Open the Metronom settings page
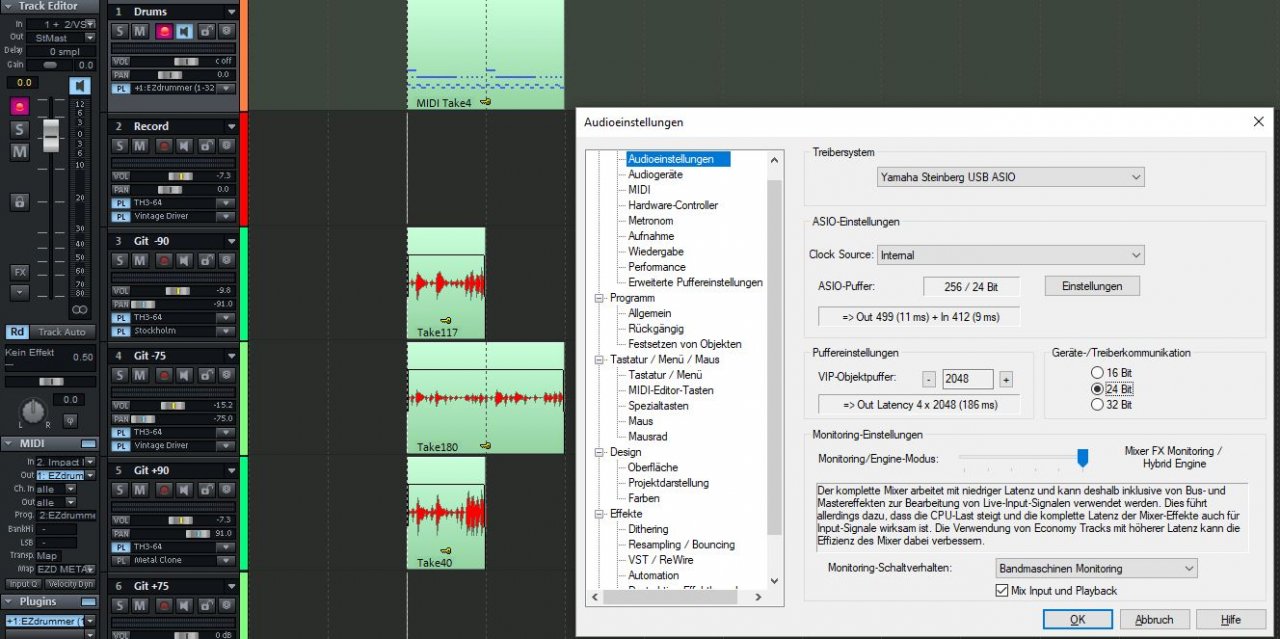The height and width of the screenshot is (639, 1280). tap(650, 221)
